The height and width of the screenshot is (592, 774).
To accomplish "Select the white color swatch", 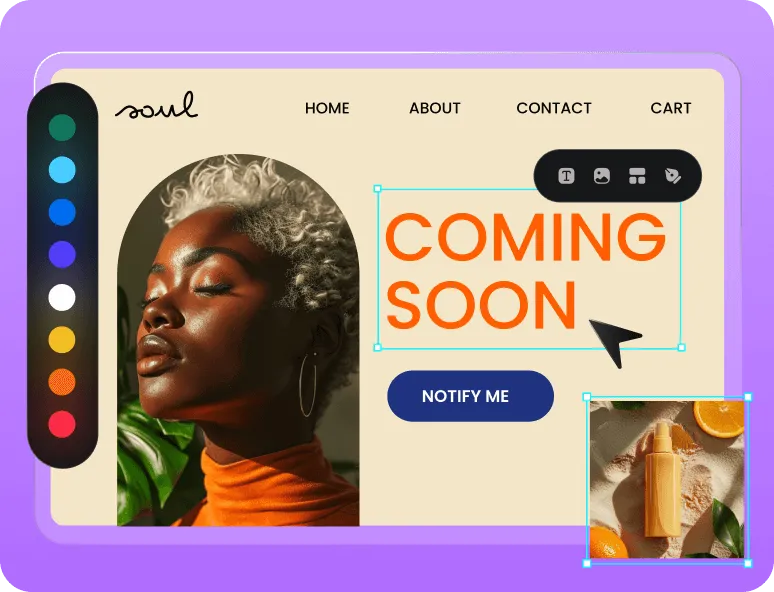I will (x=62, y=297).
